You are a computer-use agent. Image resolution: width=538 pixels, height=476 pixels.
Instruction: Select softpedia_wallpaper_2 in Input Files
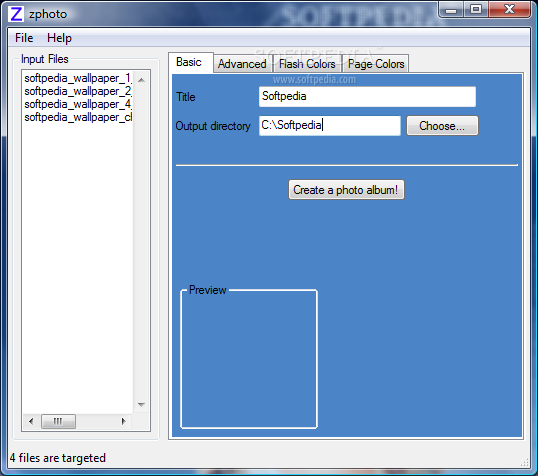tap(78, 91)
